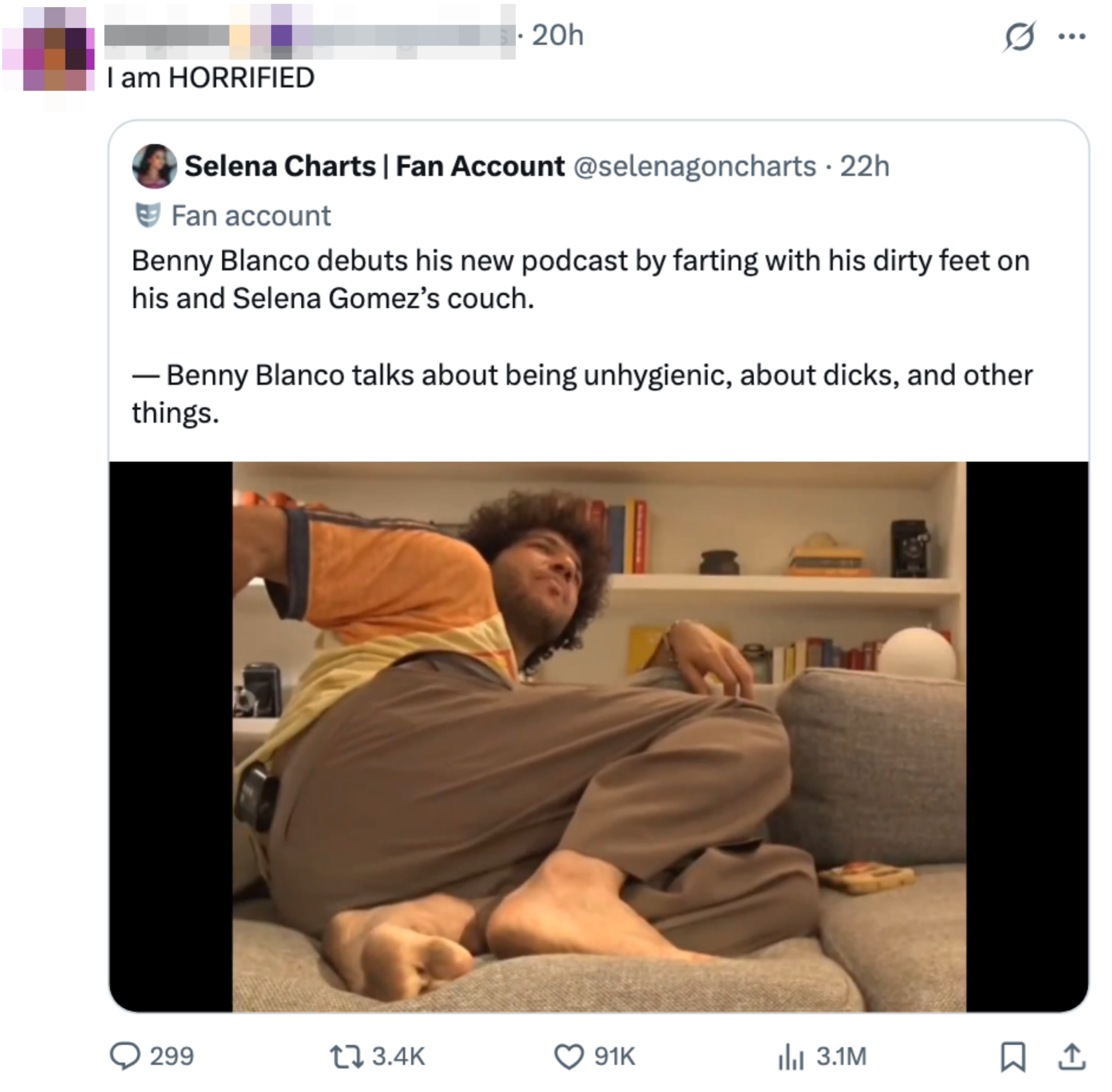
Task: Click the Fan account mask icon
Action: click(147, 216)
